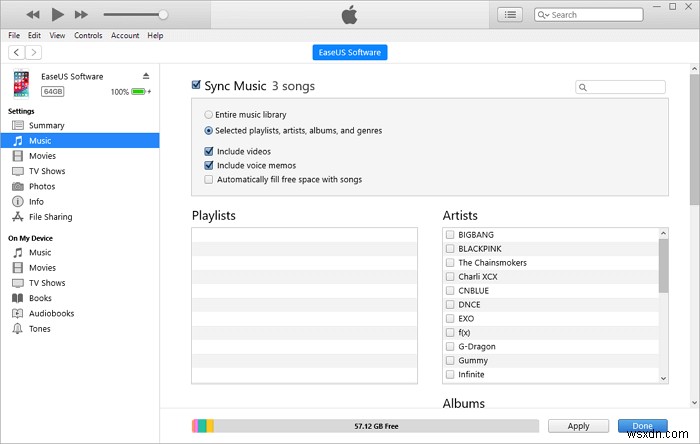Click the colored used-storage segment
Viewport: 700px width, 444px height.
click(x=203, y=426)
